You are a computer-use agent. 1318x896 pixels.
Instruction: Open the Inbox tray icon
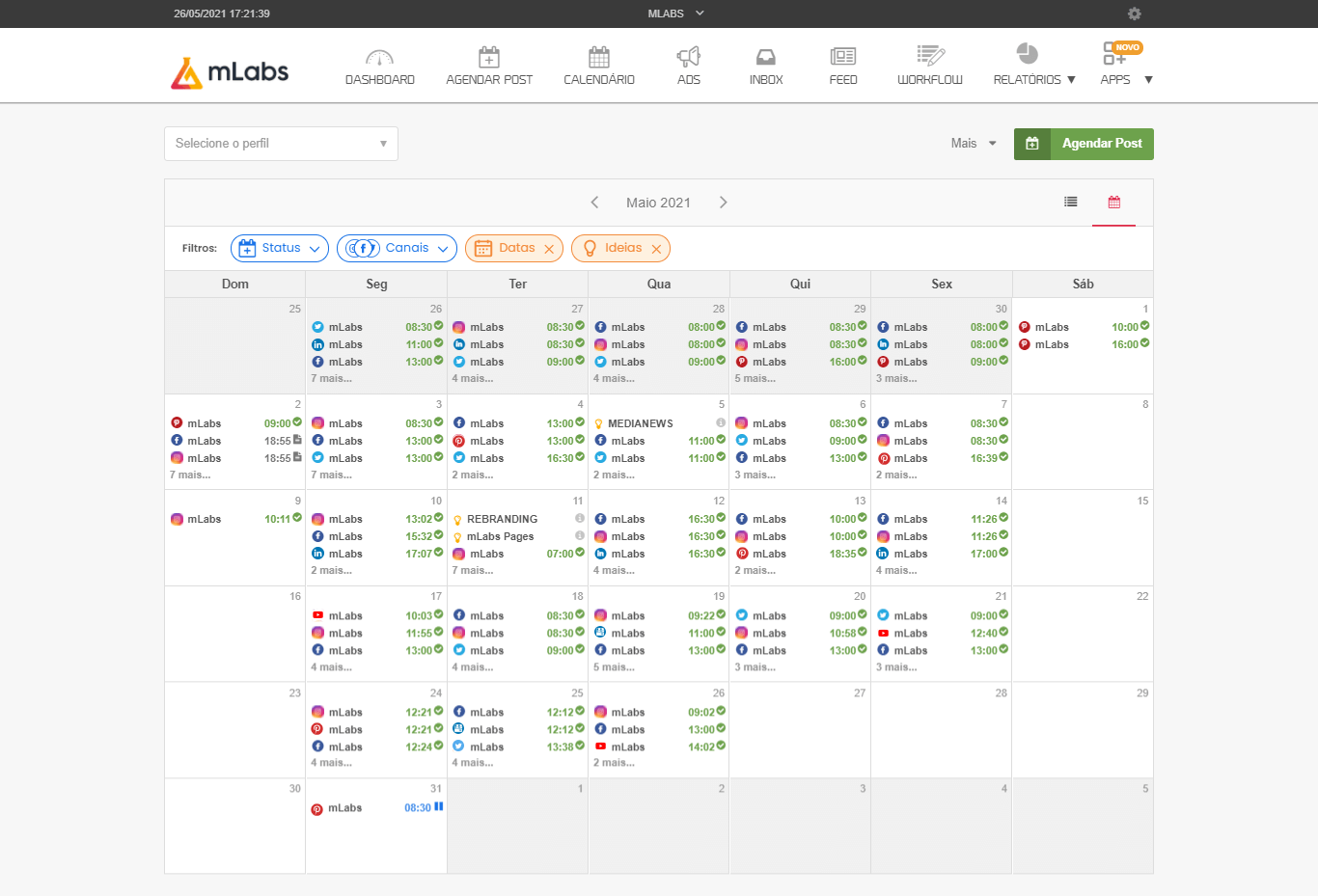pos(766,57)
